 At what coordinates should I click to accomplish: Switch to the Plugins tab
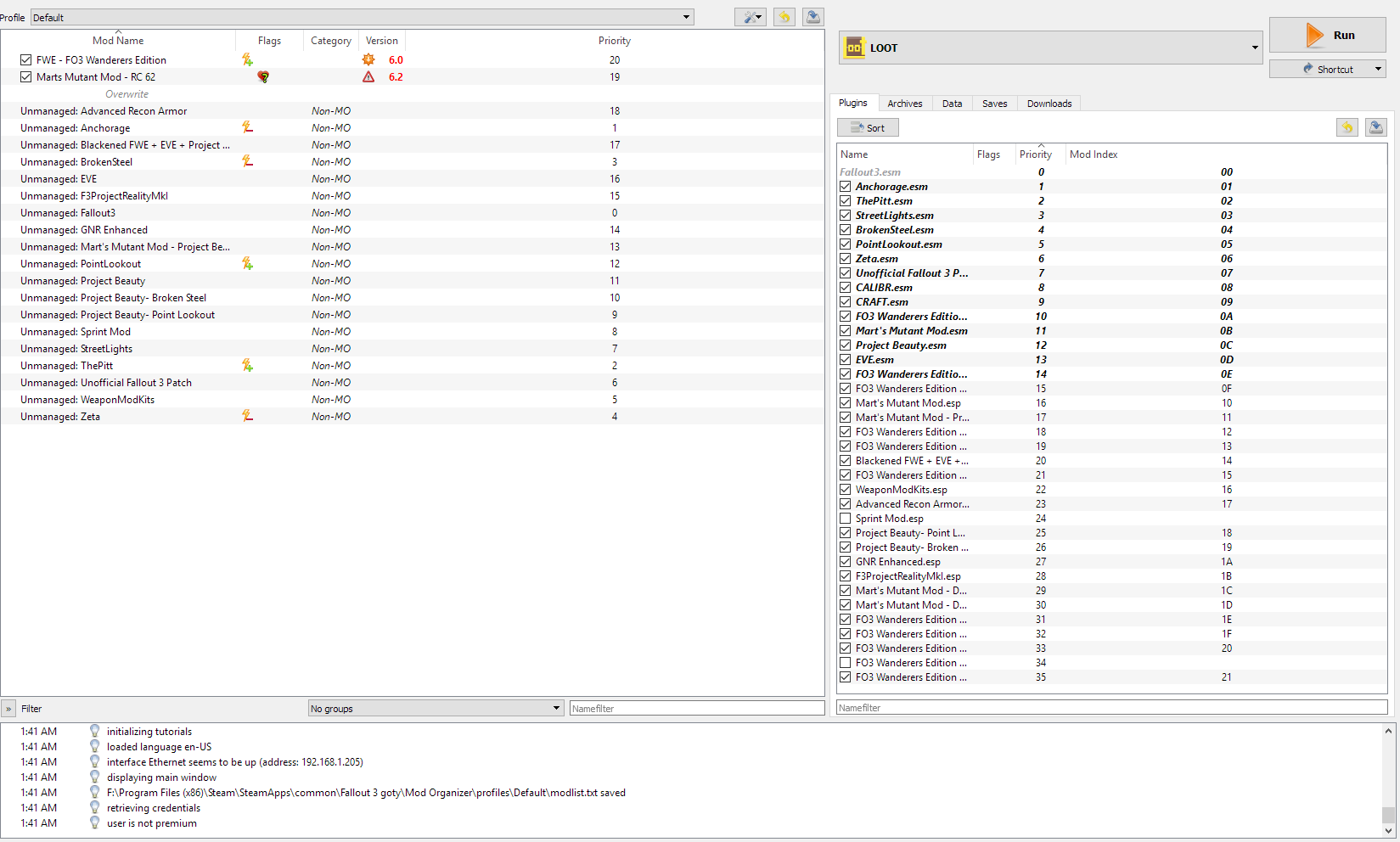coord(853,103)
